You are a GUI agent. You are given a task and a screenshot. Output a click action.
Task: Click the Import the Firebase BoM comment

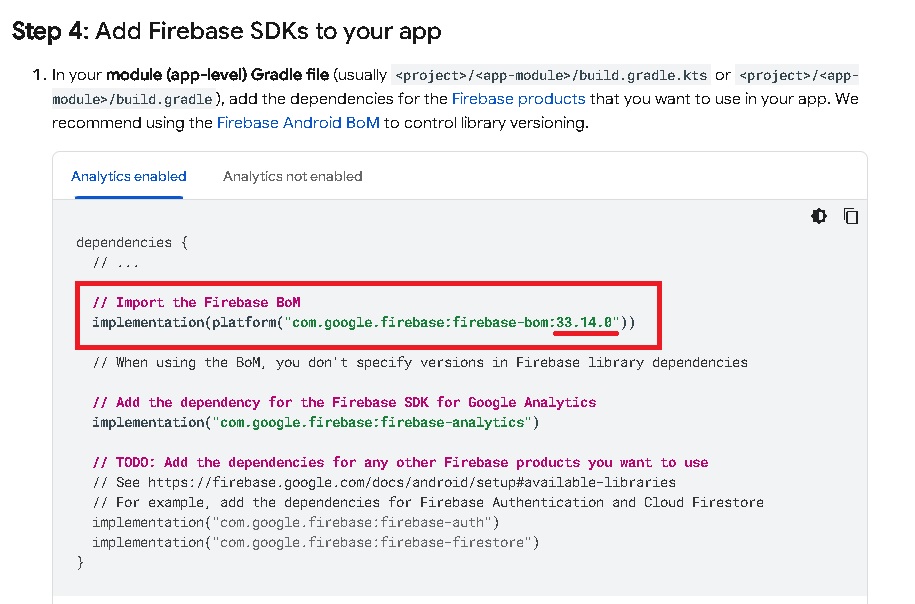[196, 302]
